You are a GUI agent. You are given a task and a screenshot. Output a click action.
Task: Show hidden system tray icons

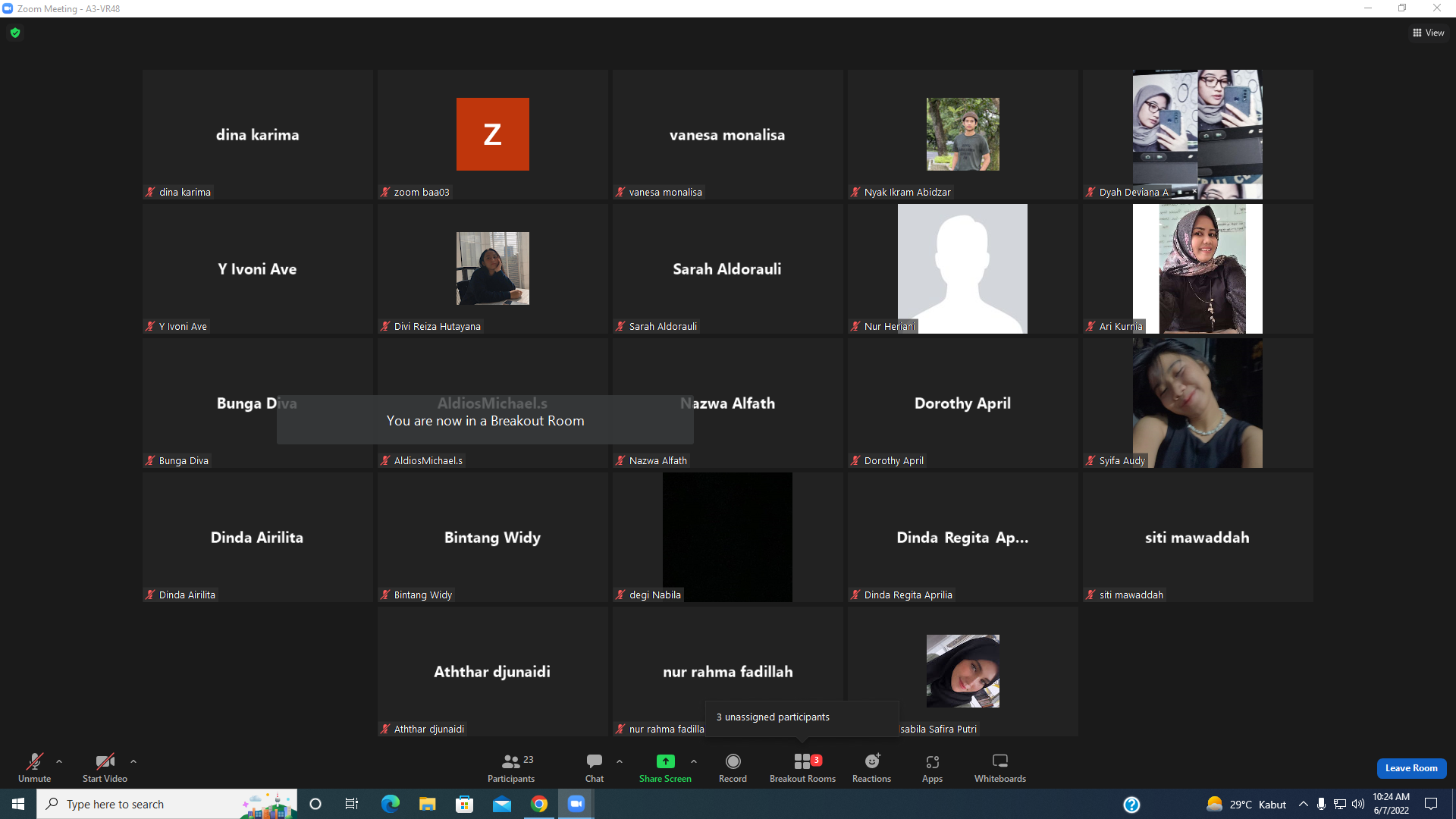(1303, 804)
